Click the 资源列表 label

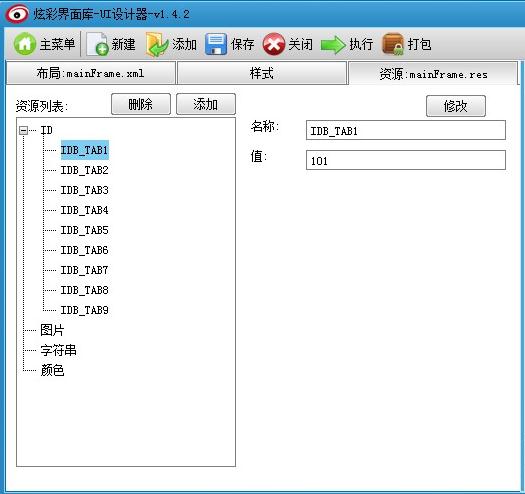tap(42, 106)
